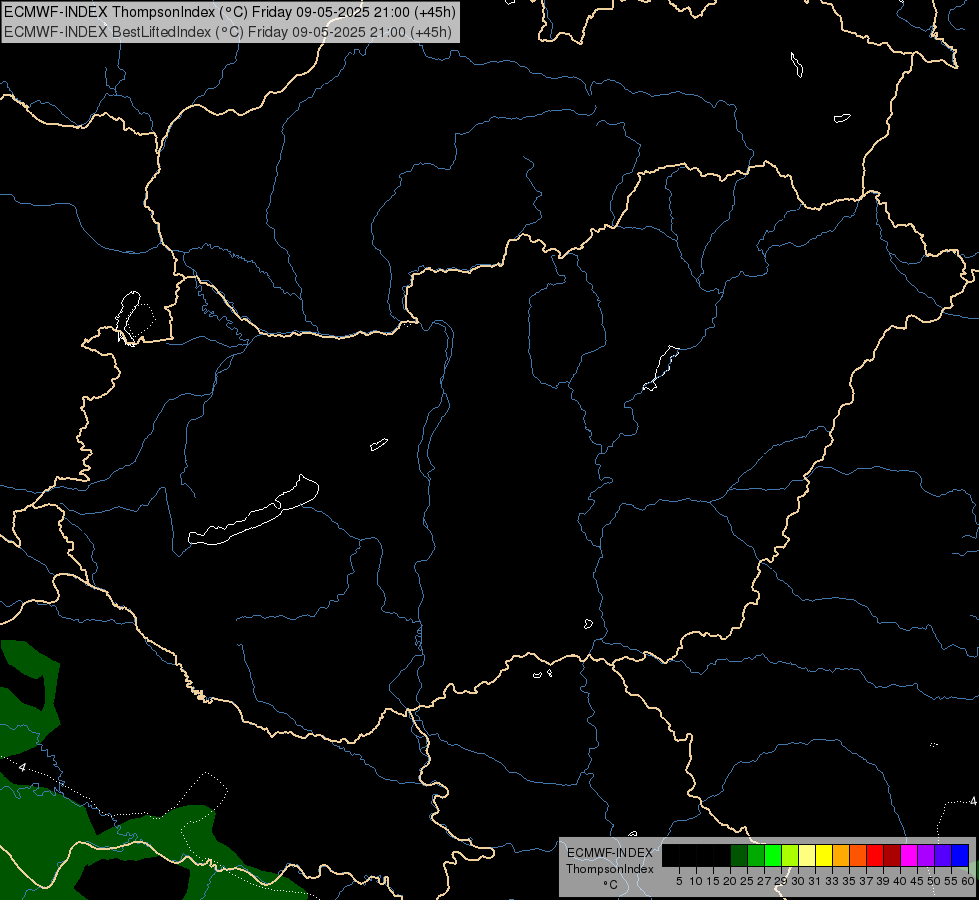Image resolution: width=979 pixels, height=900 pixels.
Task: Click the legend tick value 29
Action: [780, 881]
